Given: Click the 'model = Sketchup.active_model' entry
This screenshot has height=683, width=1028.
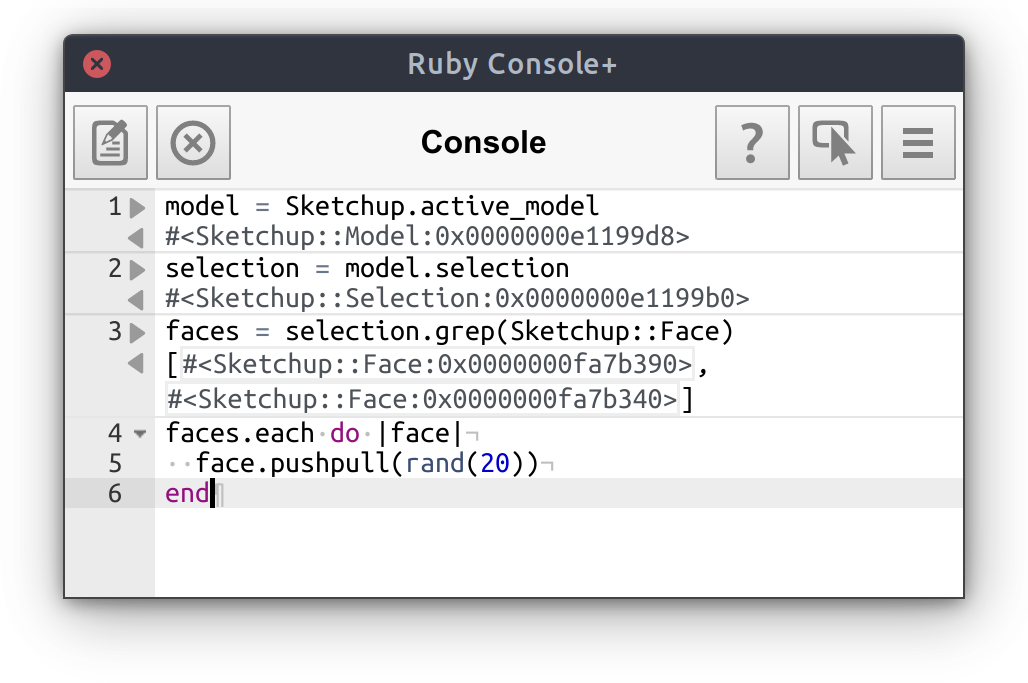Looking at the screenshot, I should [x=382, y=207].
